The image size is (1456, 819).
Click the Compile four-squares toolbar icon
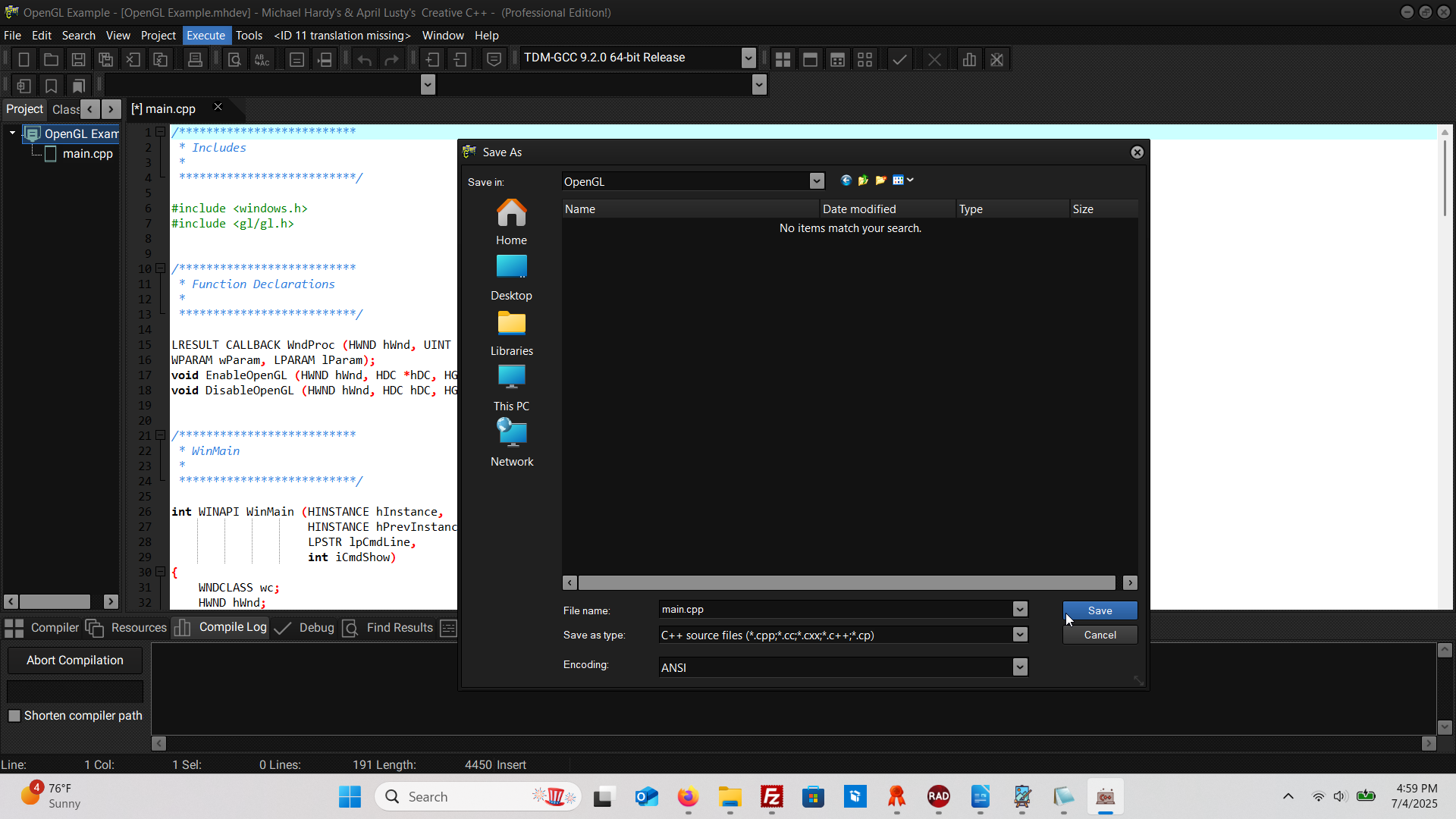(x=783, y=59)
